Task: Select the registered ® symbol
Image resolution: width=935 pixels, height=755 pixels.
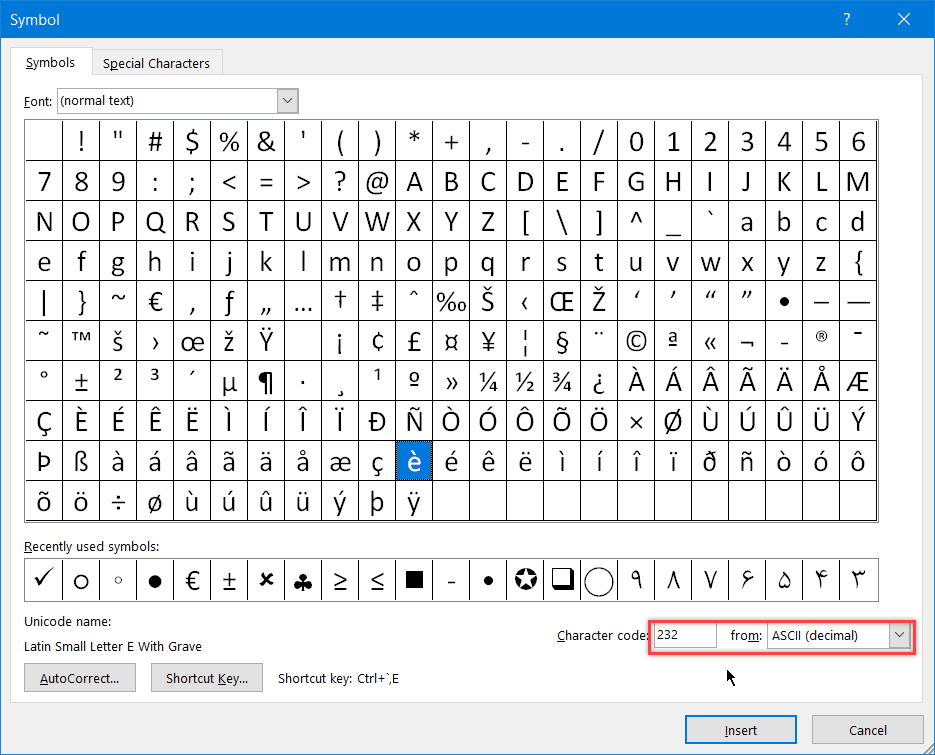Action: (x=821, y=341)
